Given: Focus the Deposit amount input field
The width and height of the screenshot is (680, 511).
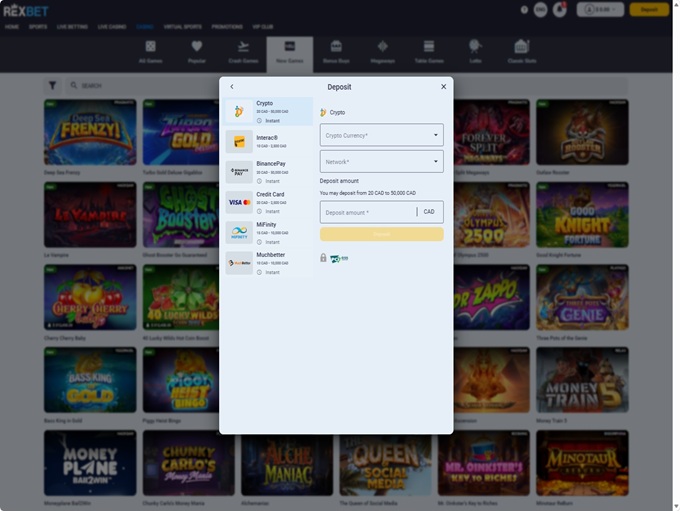Looking at the screenshot, I should (368, 212).
